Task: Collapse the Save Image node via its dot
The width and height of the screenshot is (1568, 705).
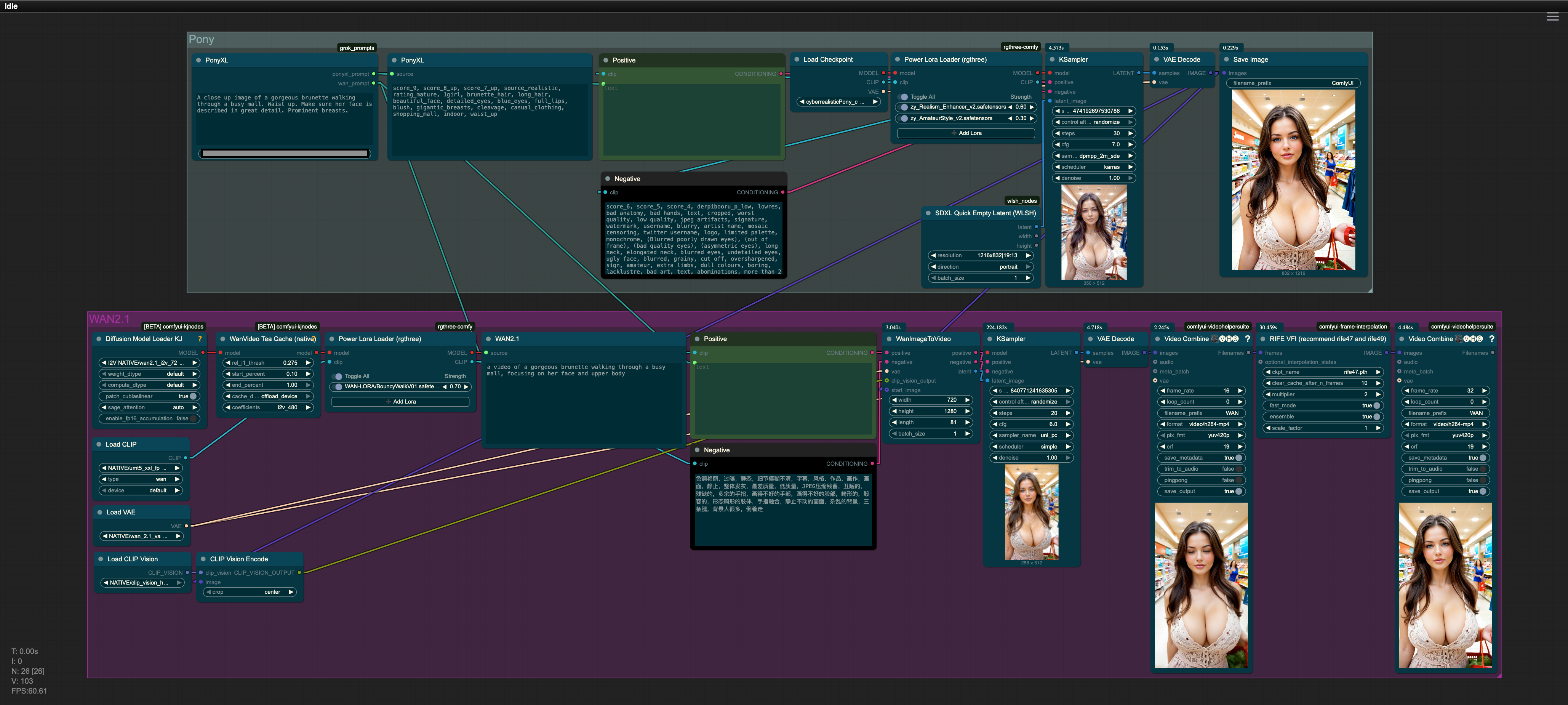Action: [x=1227, y=60]
